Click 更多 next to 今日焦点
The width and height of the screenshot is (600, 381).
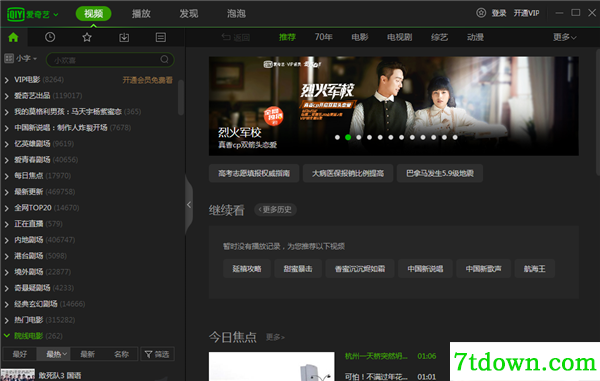275,337
